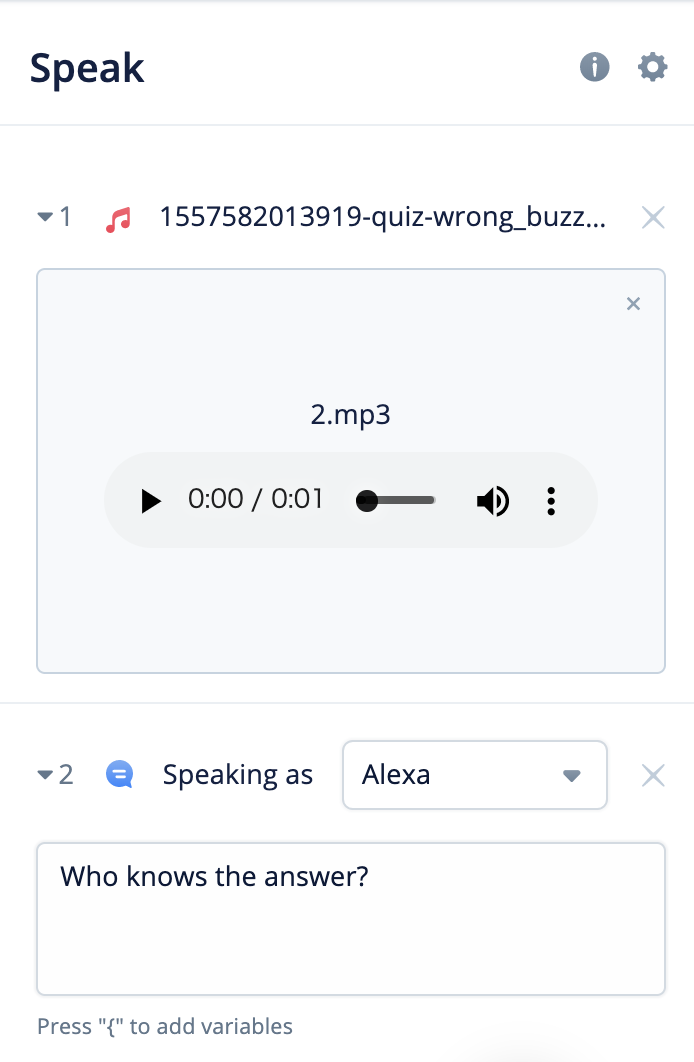This screenshot has width=694, height=1062.
Task: Remove the 2.mp3 audio attachment
Action: (633, 303)
